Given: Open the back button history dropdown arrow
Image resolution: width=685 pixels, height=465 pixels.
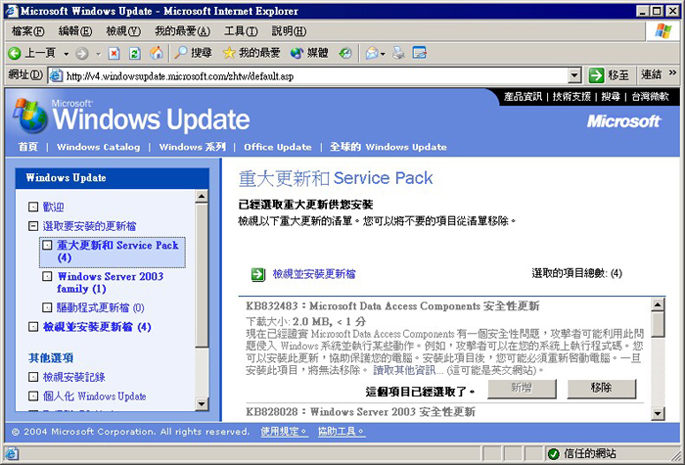Looking at the screenshot, I should [x=66, y=54].
